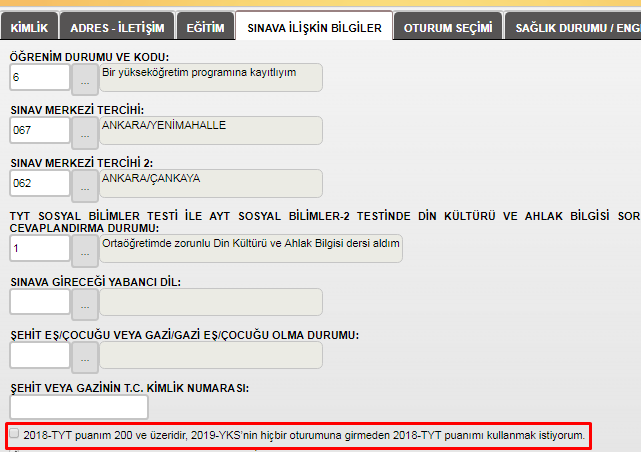The height and width of the screenshot is (452, 641).
Task: Click the ellipsis button beside Sınav Merkezi Tercihi
Action: tap(84, 131)
